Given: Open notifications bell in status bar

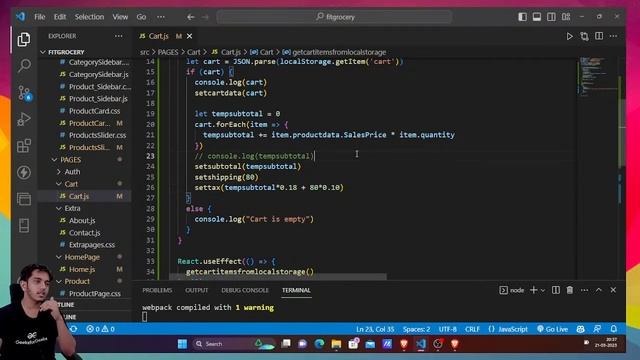Looking at the screenshot, I should point(613,329).
